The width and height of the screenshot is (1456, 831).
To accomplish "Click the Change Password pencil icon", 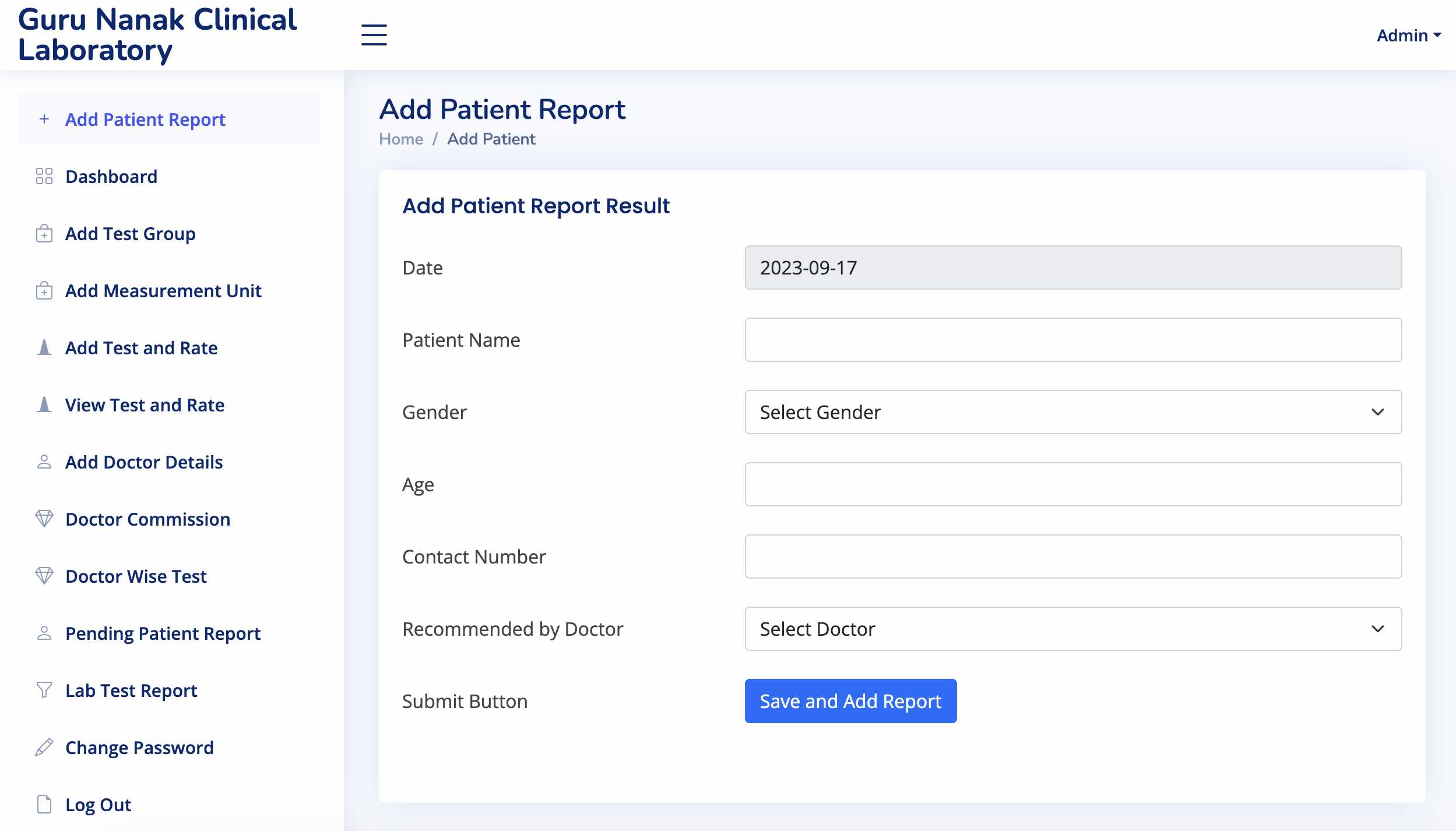I will pyautogui.click(x=44, y=747).
